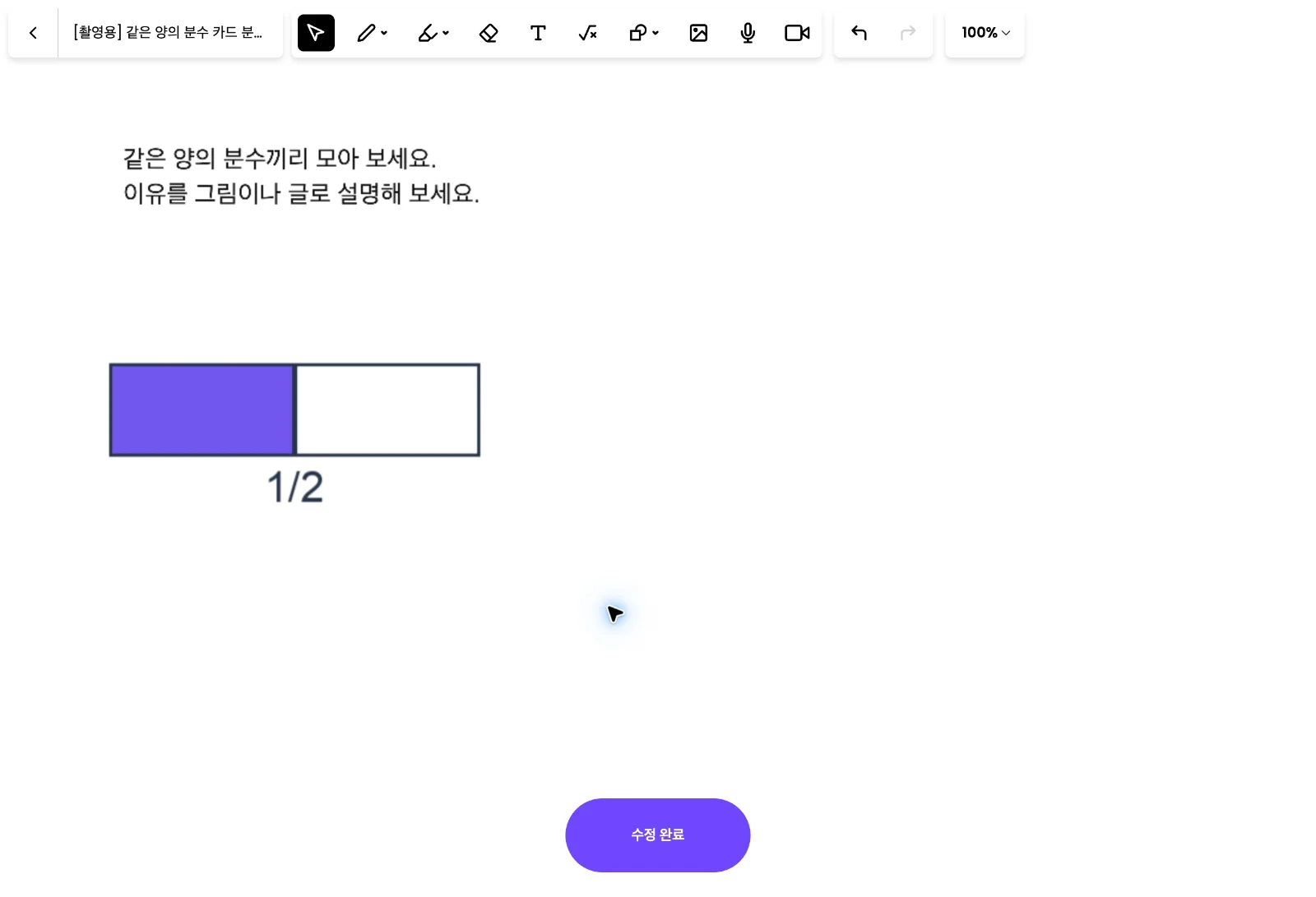Click the text '이유를 그림이나 글로 설명해 보세요.'
The height and width of the screenshot is (897, 1316).
[301, 193]
